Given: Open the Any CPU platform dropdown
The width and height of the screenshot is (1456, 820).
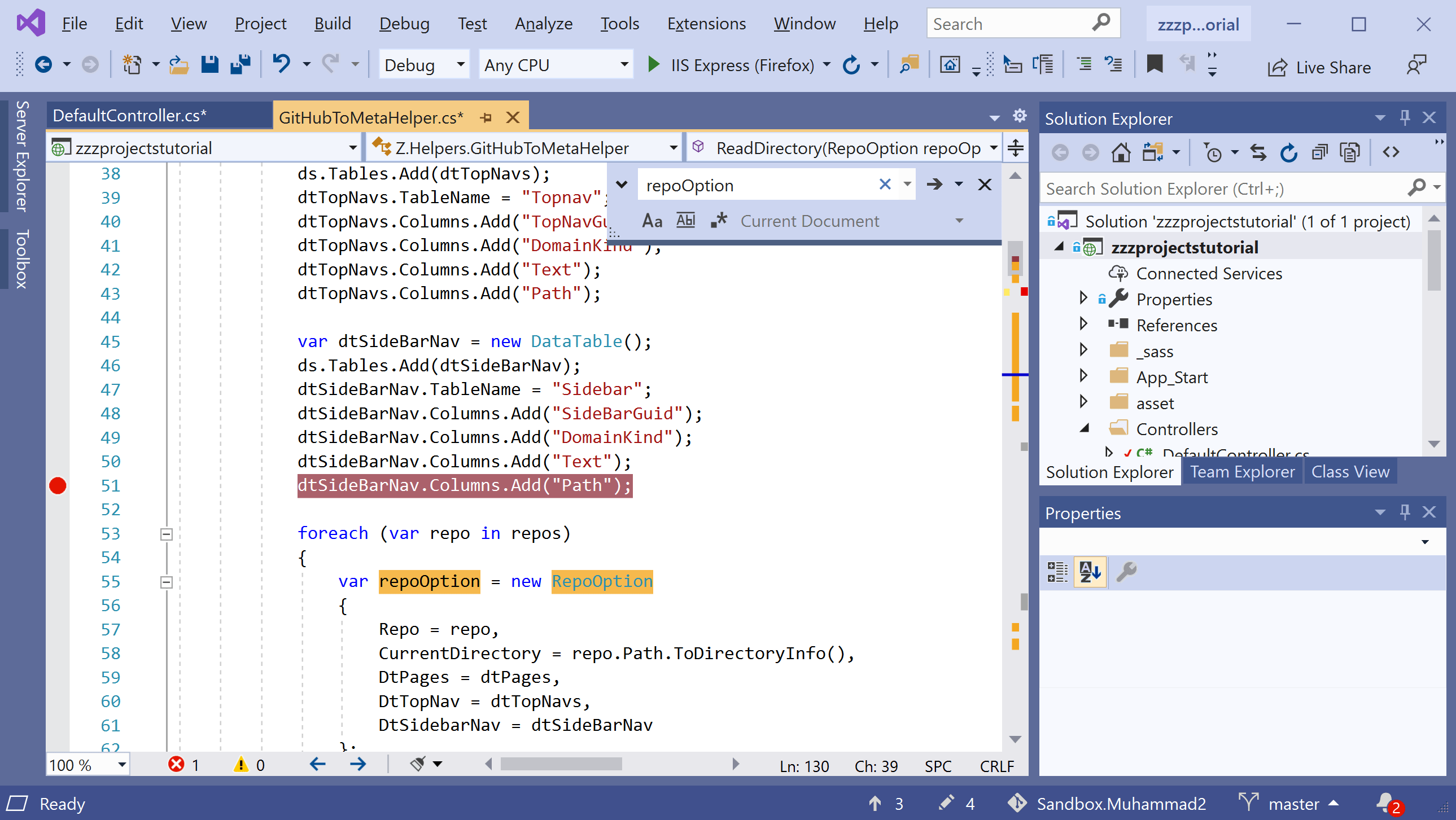Looking at the screenshot, I should click(x=624, y=64).
